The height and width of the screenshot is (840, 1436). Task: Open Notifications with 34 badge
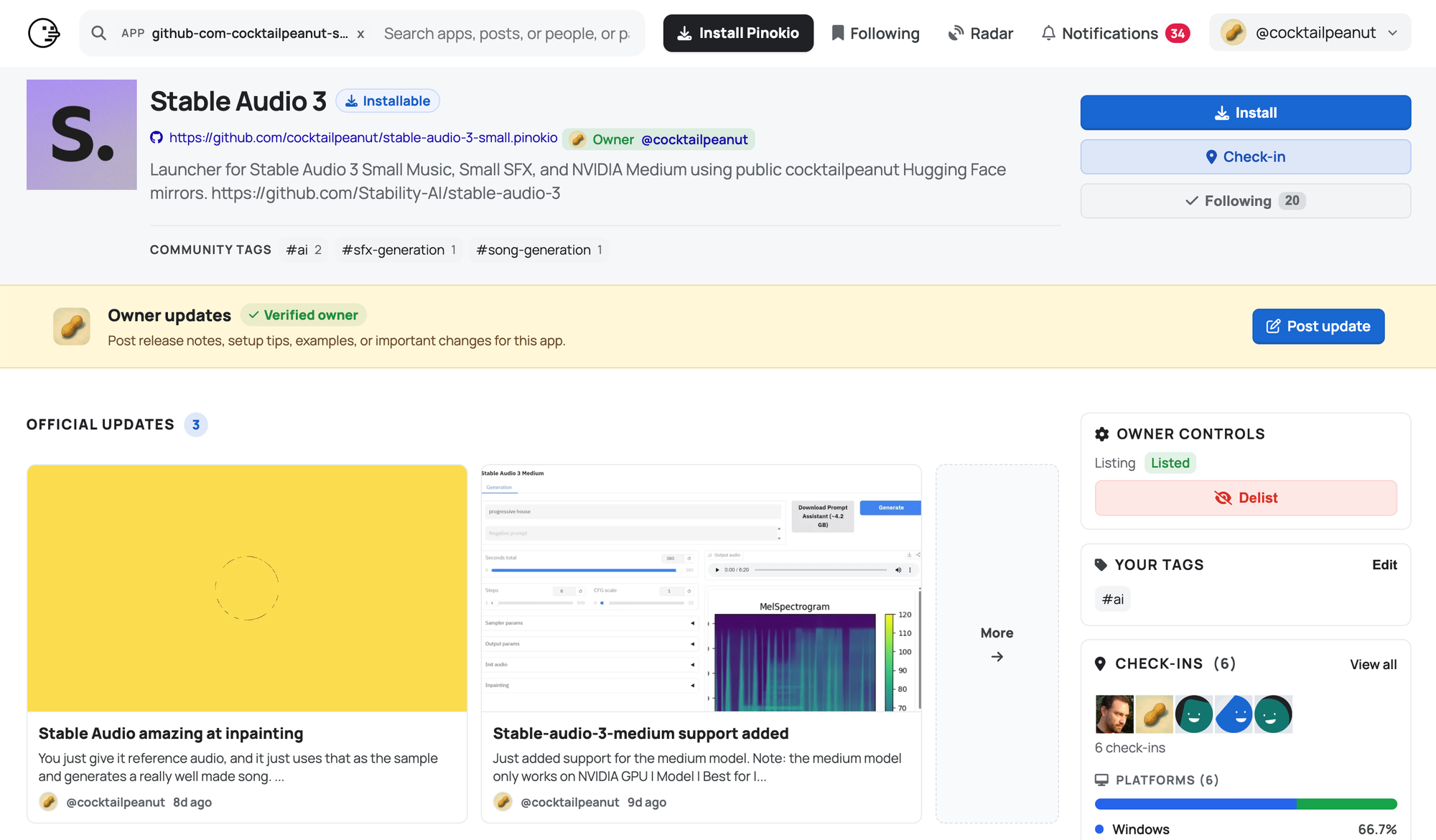pos(1115,33)
